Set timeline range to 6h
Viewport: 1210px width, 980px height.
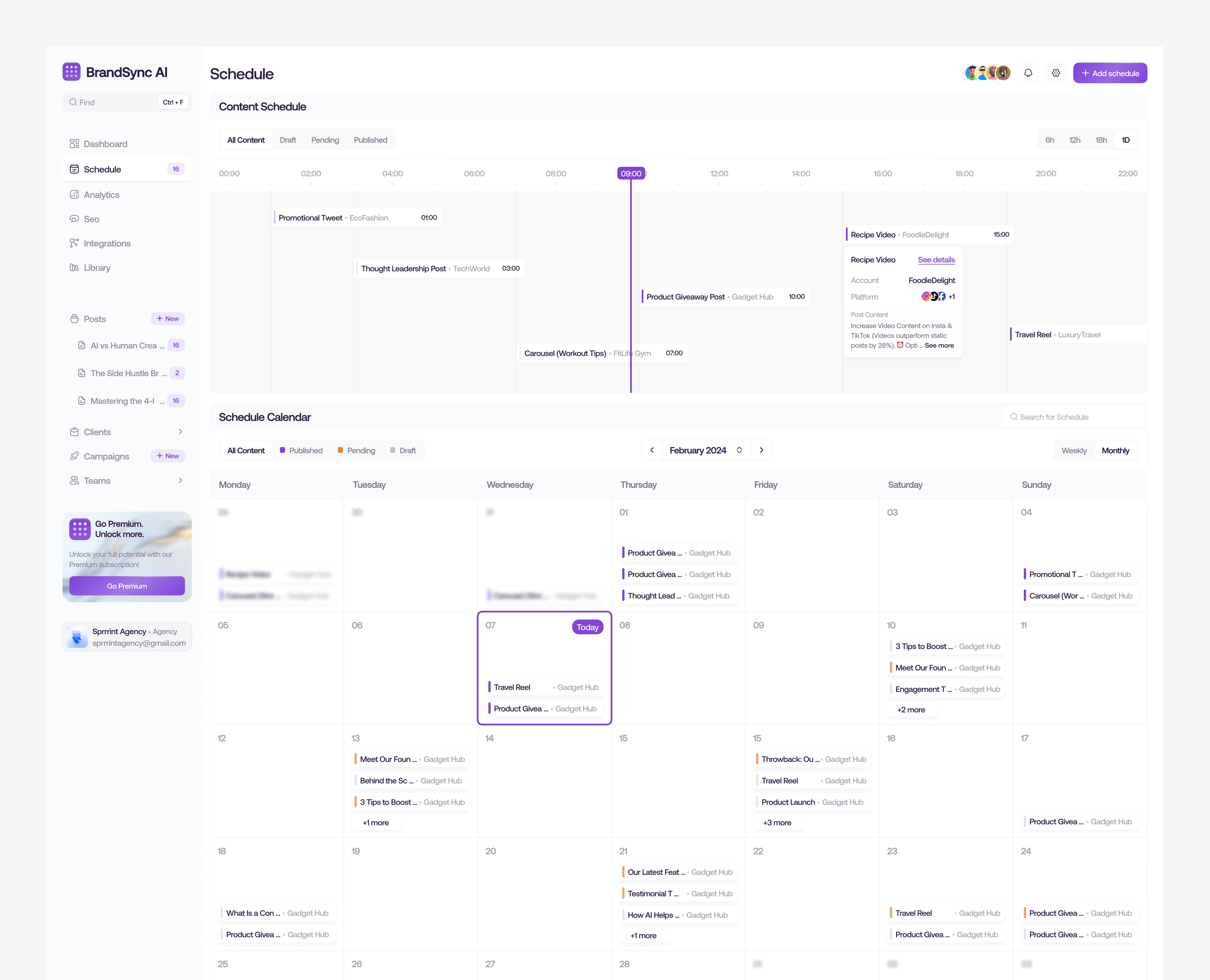1050,140
